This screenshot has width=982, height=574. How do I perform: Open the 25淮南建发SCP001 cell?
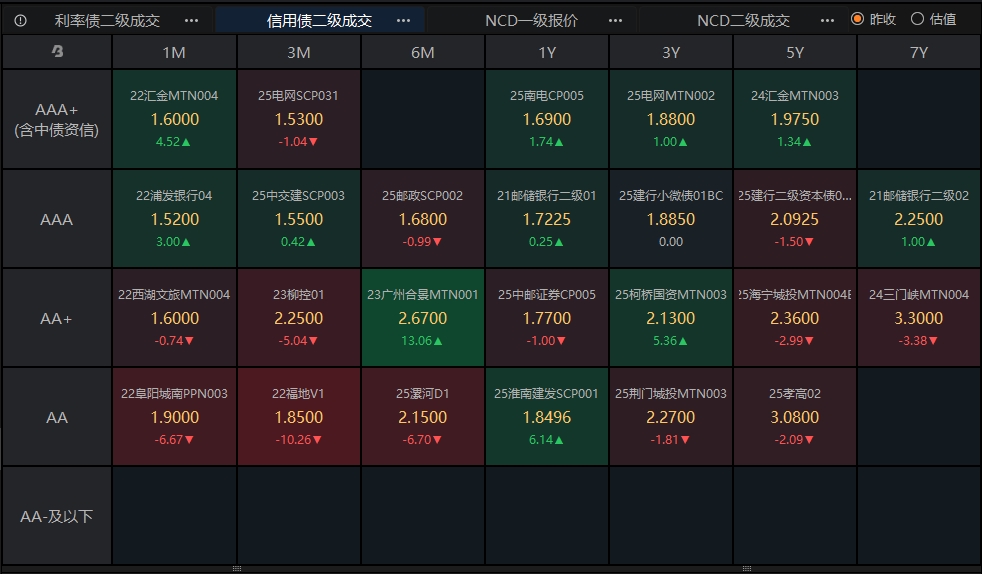[547, 417]
